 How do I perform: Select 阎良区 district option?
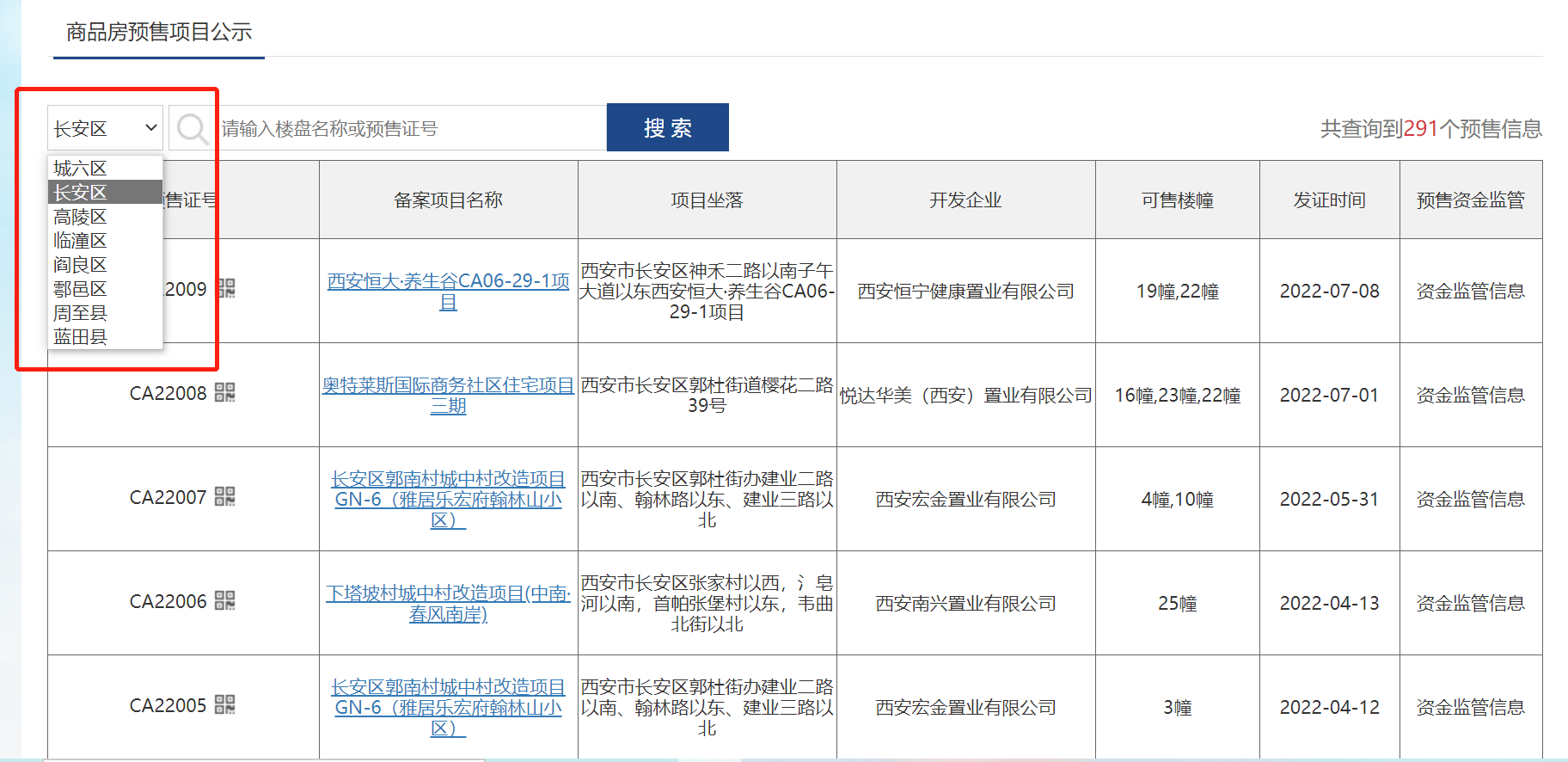[81, 265]
